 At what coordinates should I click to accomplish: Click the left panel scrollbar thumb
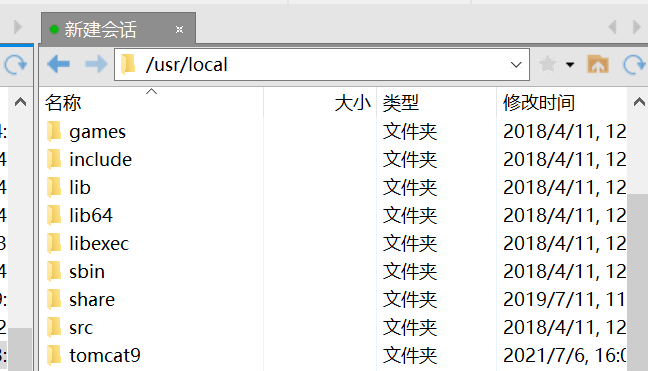click(x=20, y=349)
